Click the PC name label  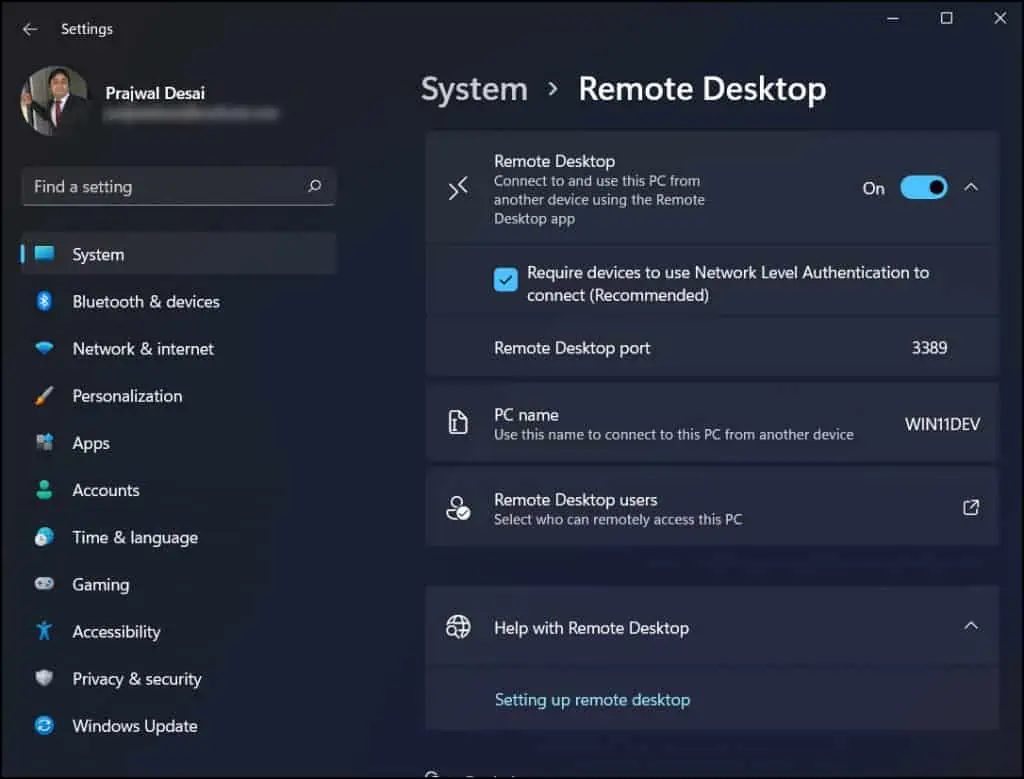tap(526, 415)
